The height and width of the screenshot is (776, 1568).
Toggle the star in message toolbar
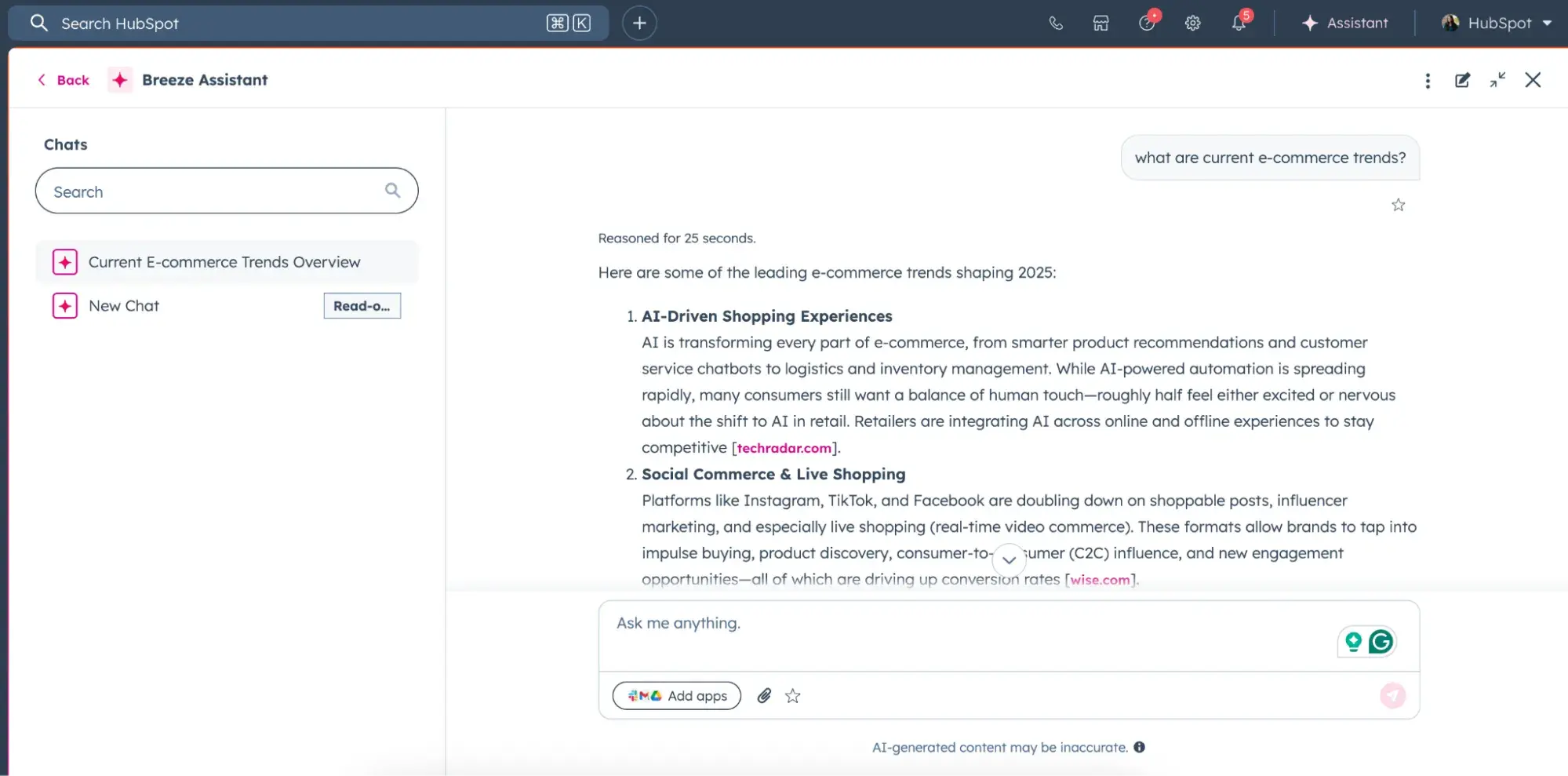793,696
